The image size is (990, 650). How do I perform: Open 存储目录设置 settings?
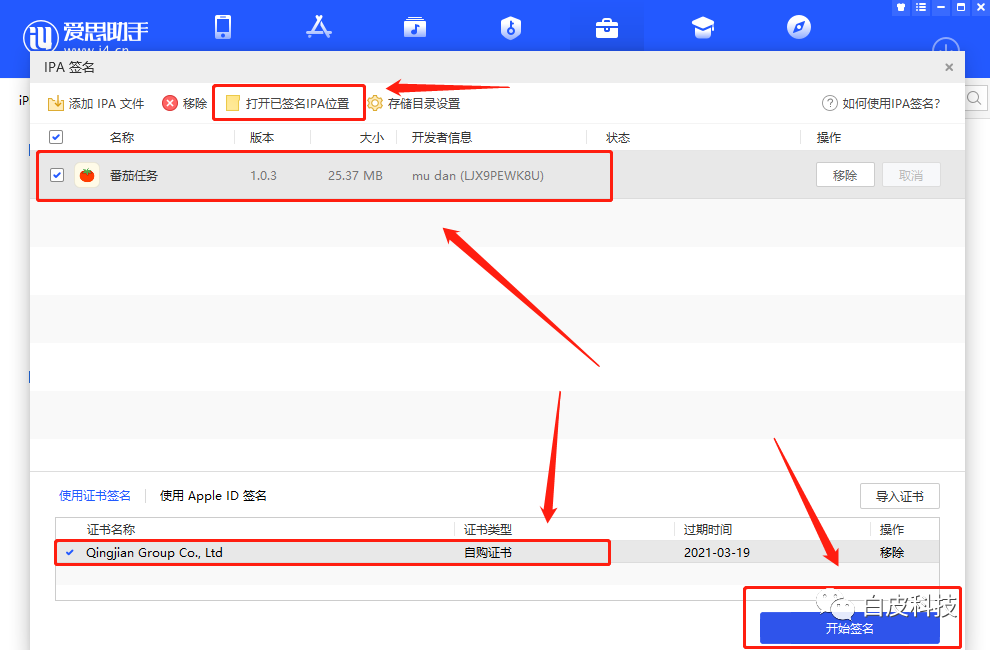414,104
